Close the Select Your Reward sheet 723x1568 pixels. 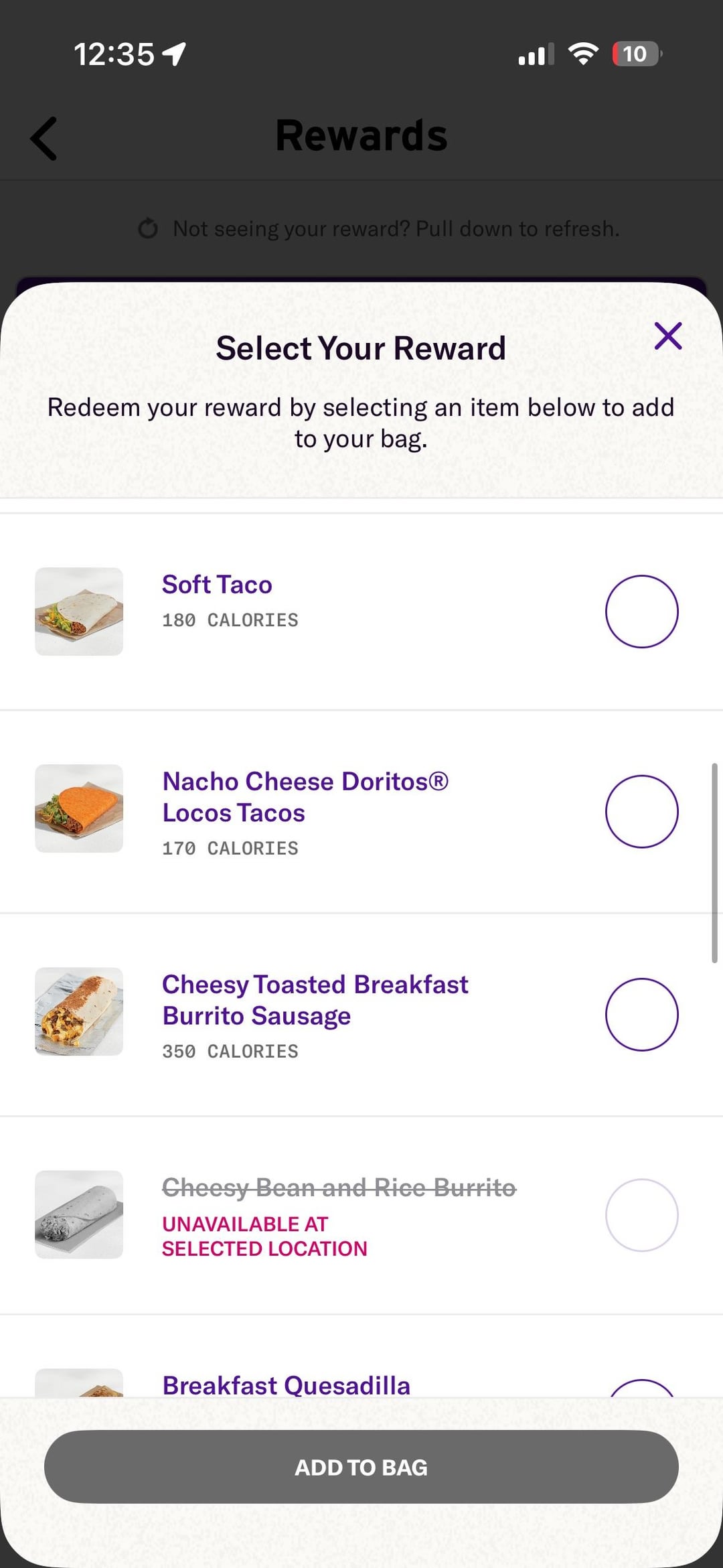point(667,336)
